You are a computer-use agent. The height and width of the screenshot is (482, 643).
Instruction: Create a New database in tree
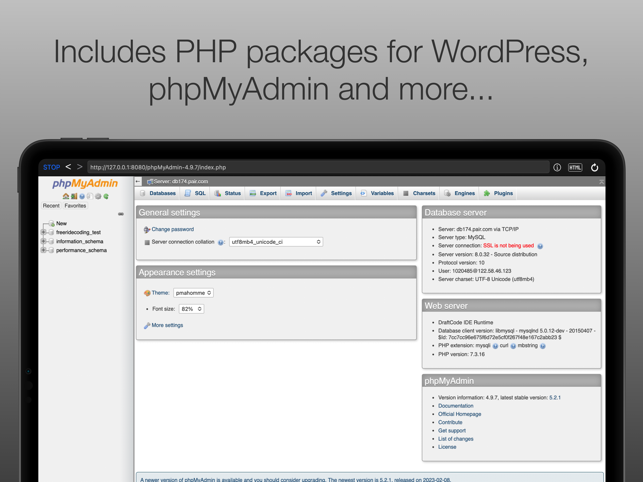62,223
